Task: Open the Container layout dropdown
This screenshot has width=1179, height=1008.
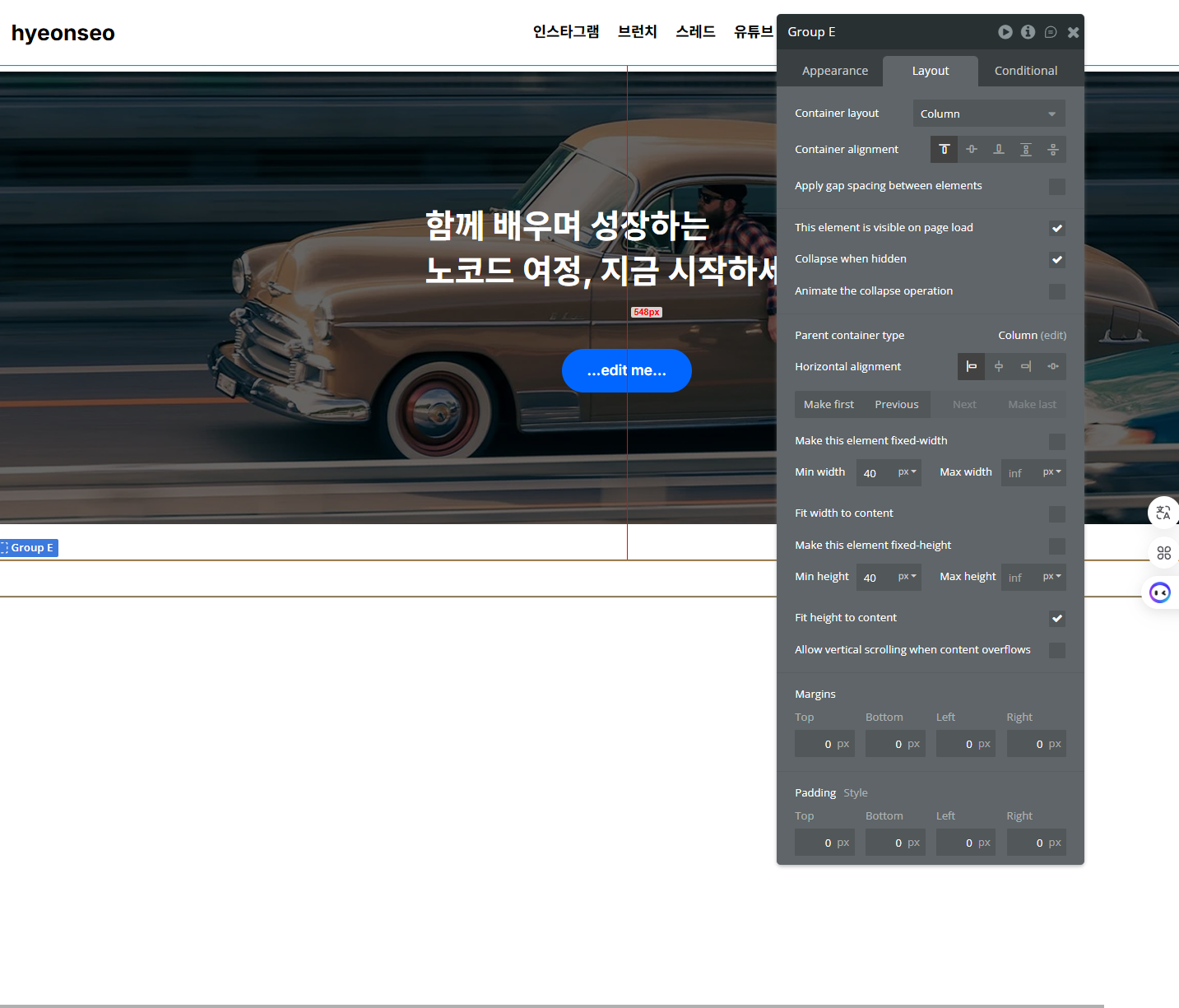Action: tap(988, 114)
